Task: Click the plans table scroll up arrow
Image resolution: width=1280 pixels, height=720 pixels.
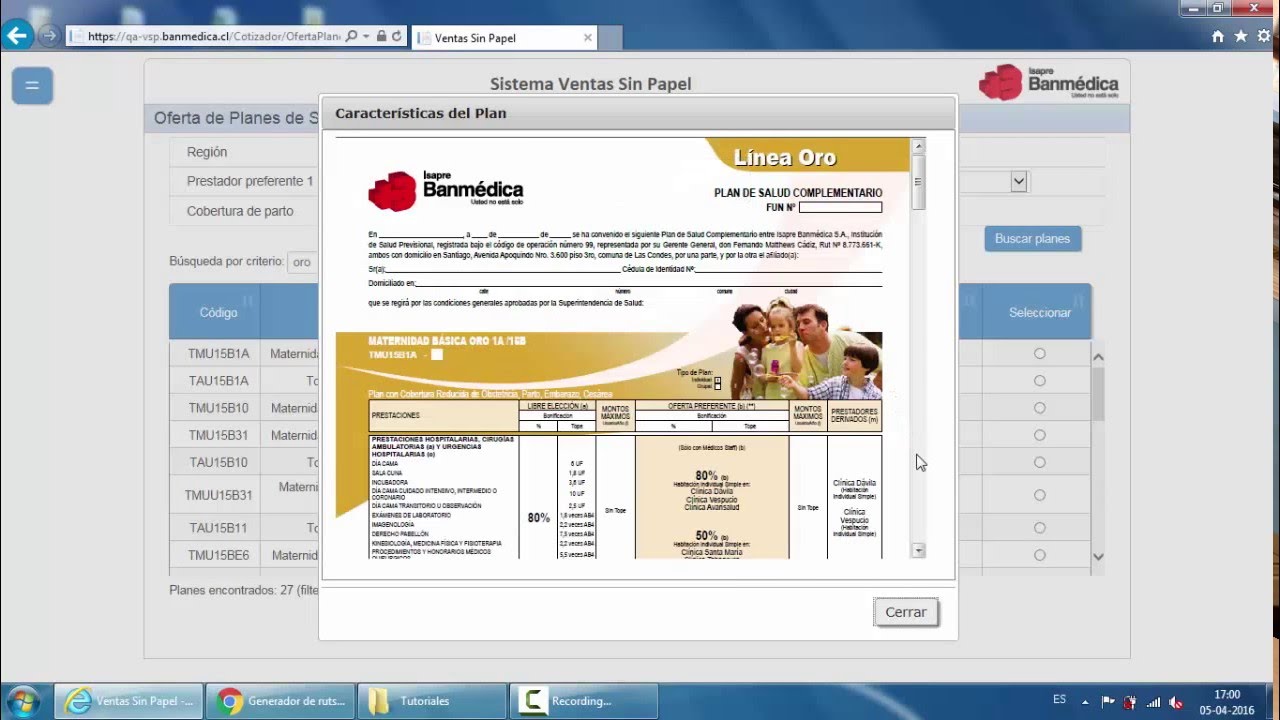Action: pyautogui.click(x=1098, y=356)
